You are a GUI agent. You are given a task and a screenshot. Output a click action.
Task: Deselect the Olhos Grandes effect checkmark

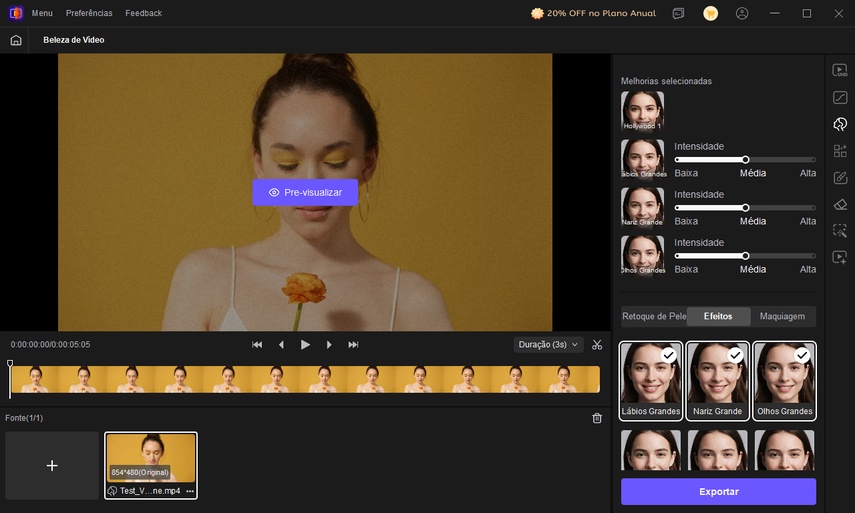pyautogui.click(x=802, y=355)
